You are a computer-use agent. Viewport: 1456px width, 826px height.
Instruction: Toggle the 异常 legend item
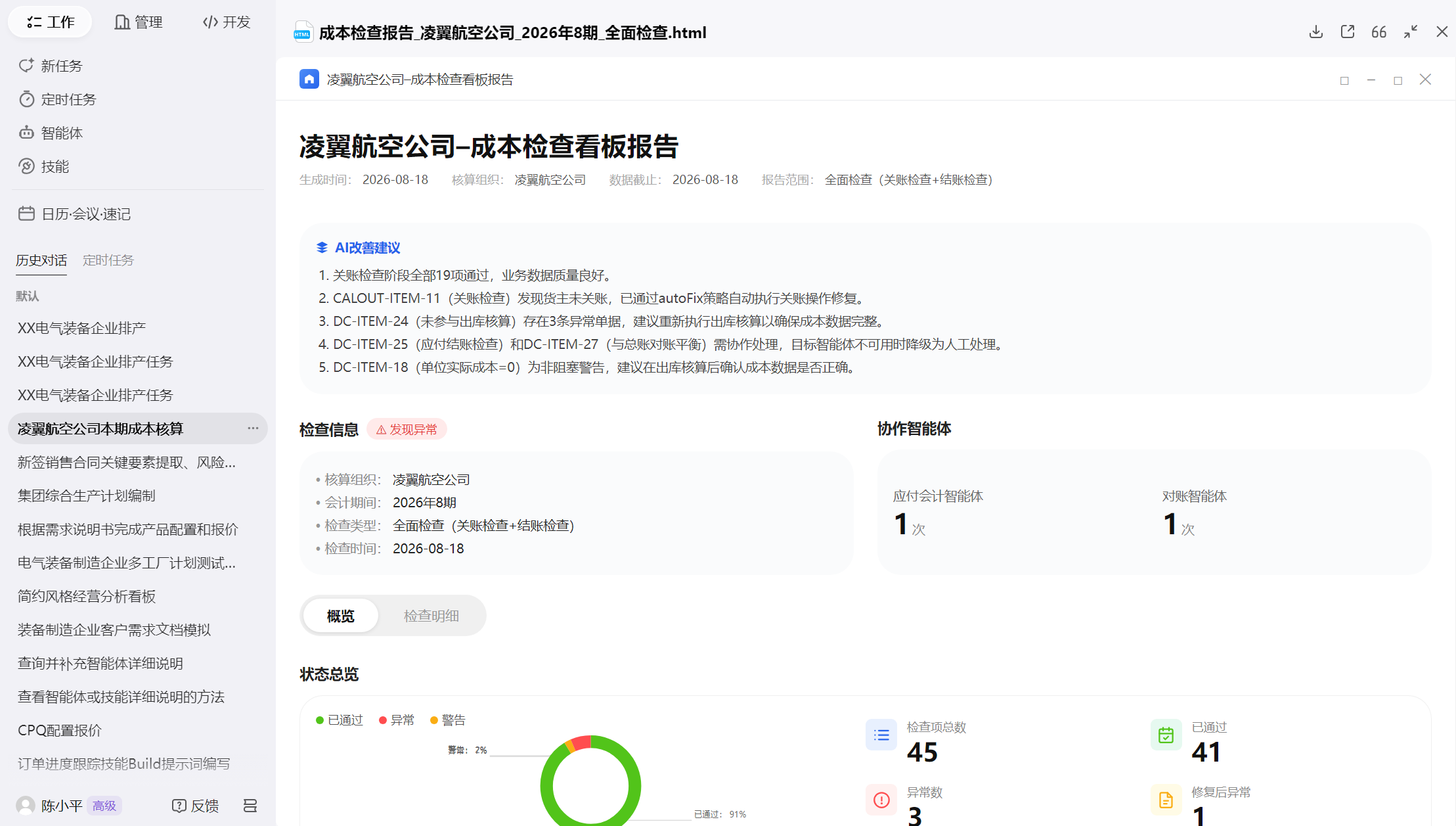click(x=397, y=720)
